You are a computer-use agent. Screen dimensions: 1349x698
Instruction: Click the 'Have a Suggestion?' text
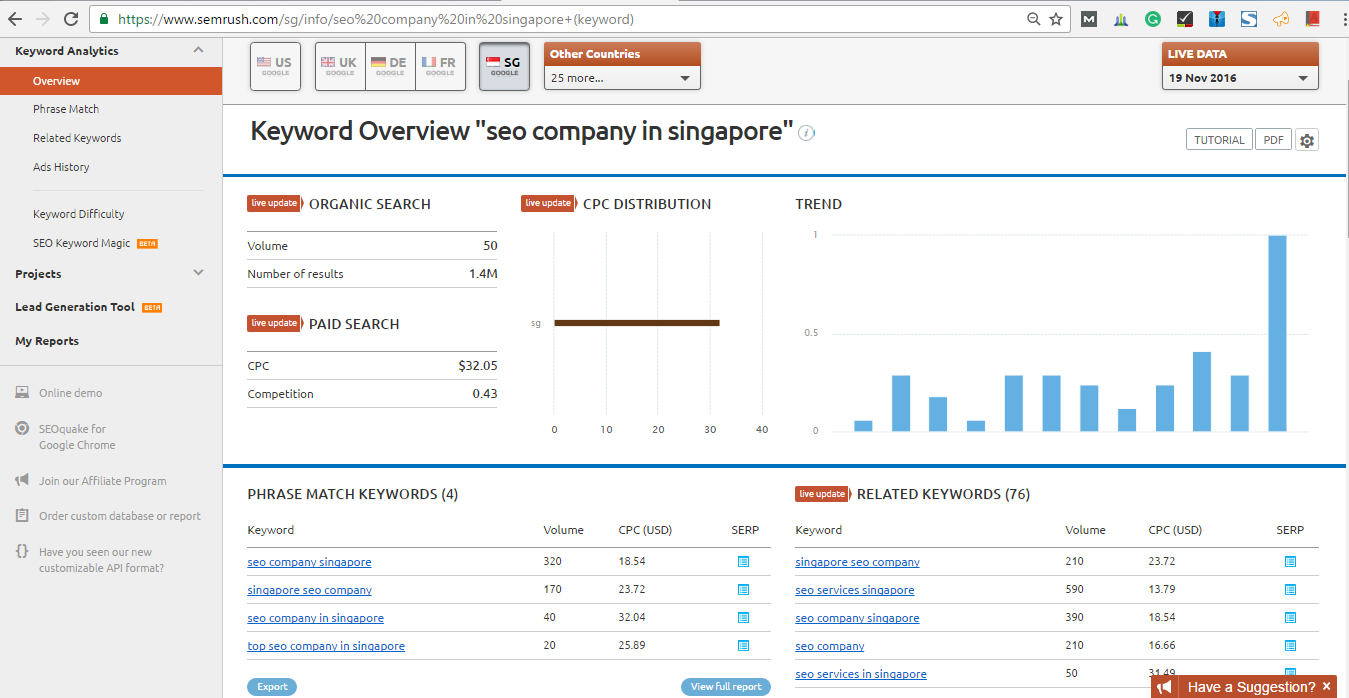pyautogui.click(x=1251, y=687)
